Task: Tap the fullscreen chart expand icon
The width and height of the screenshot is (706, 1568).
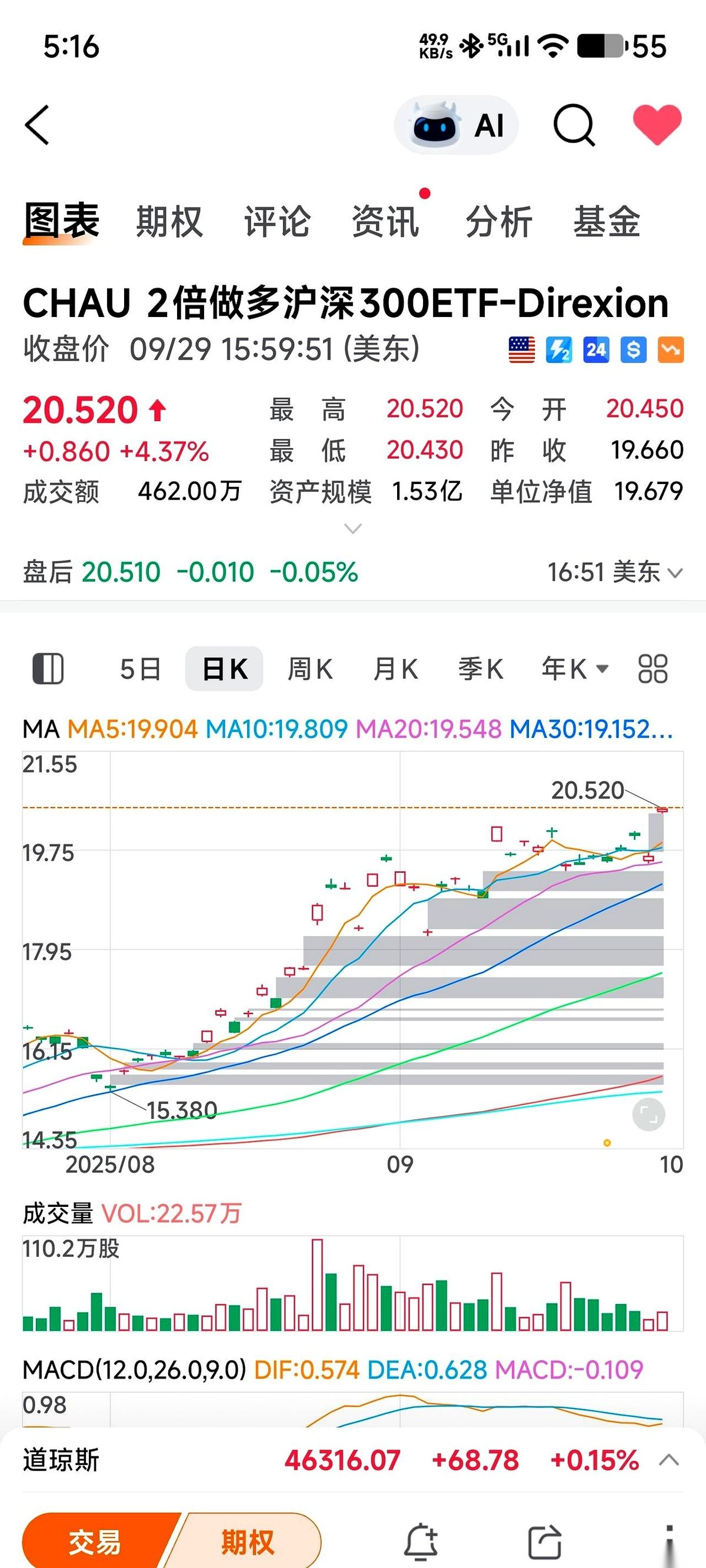Action: pyautogui.click(x=648, y=1115)
